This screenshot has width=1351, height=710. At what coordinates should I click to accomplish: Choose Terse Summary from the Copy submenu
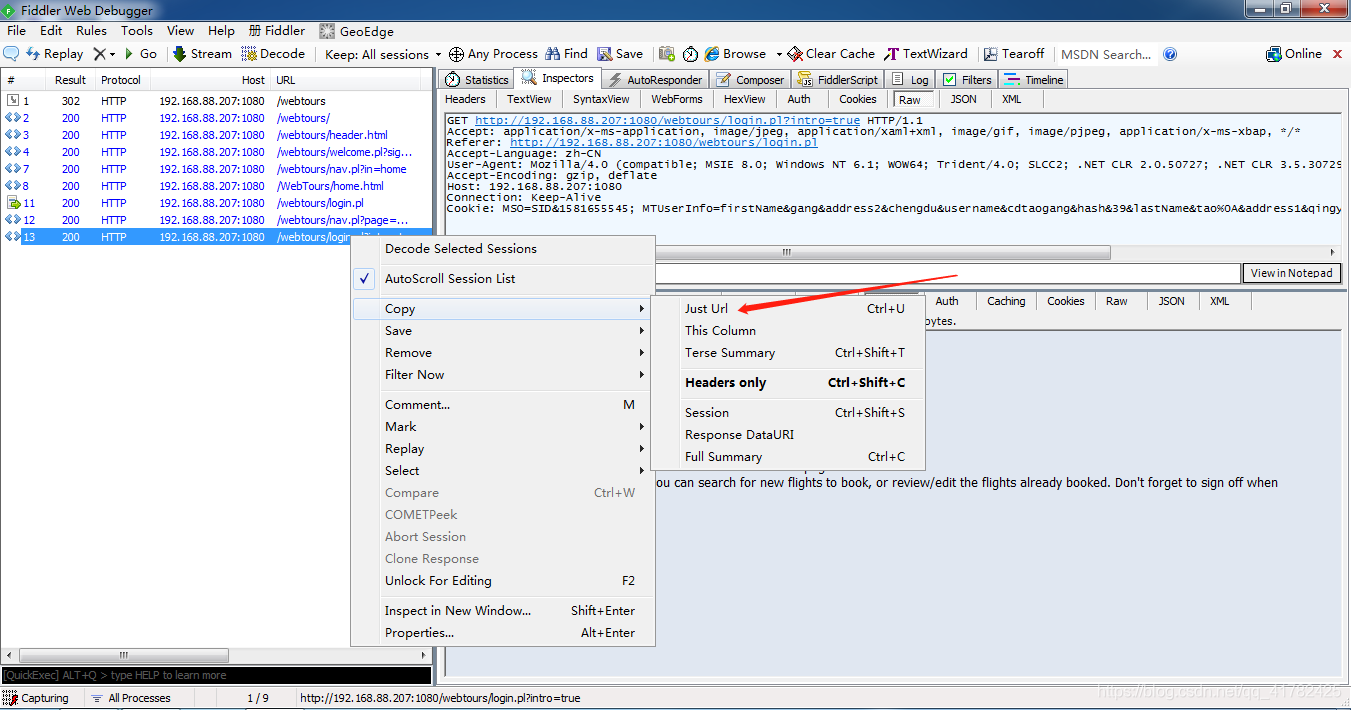tap(788, 353)
